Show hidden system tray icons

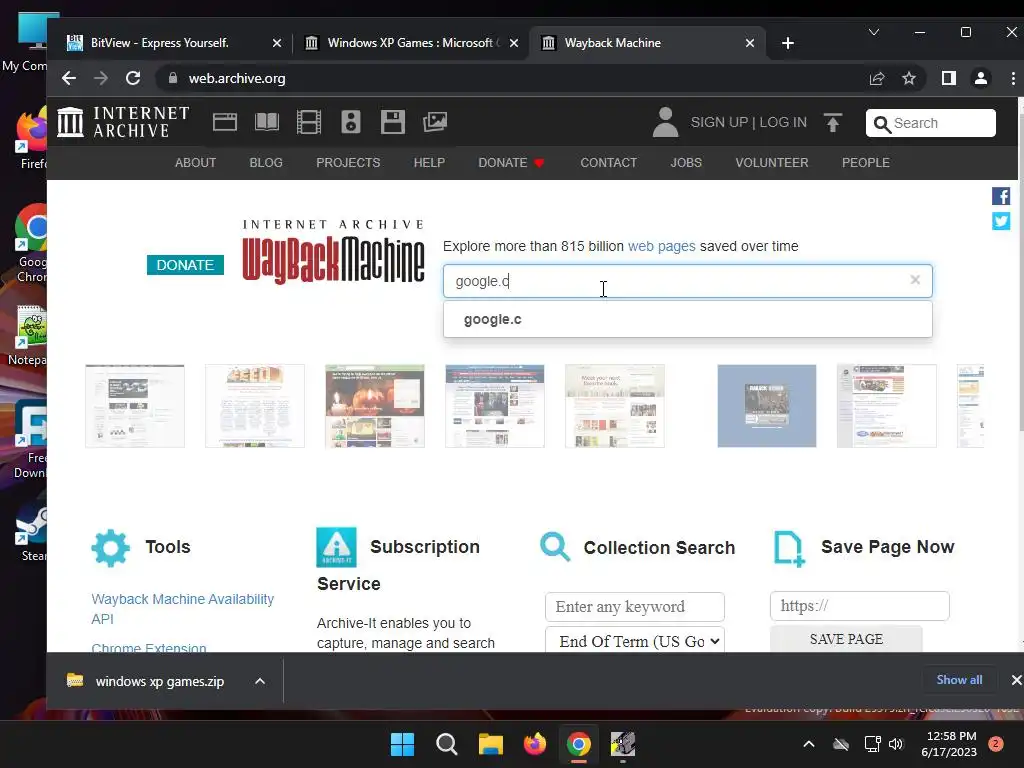point(808,744)
